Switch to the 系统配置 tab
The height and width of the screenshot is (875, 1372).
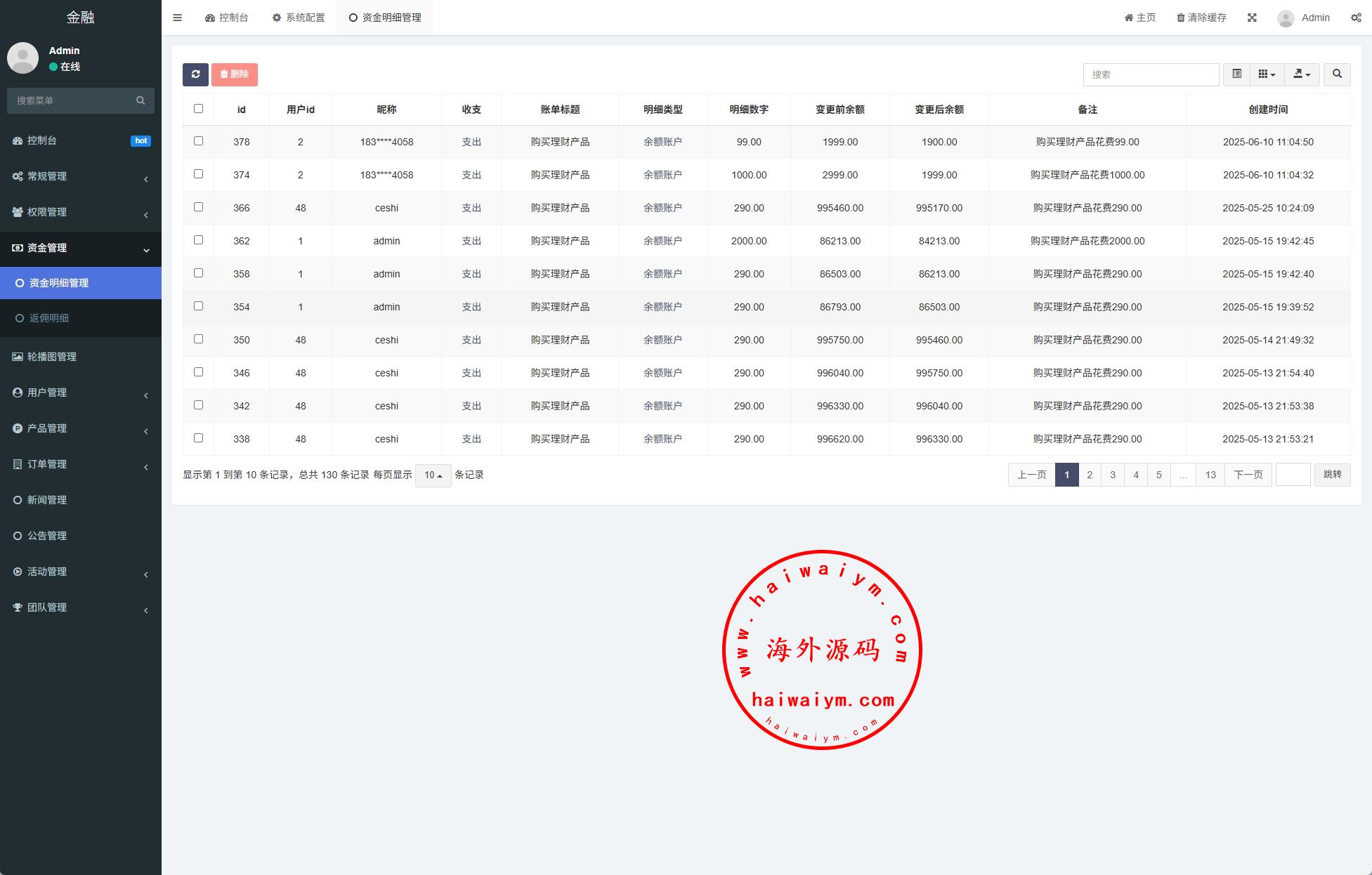(x=299, y=18)
